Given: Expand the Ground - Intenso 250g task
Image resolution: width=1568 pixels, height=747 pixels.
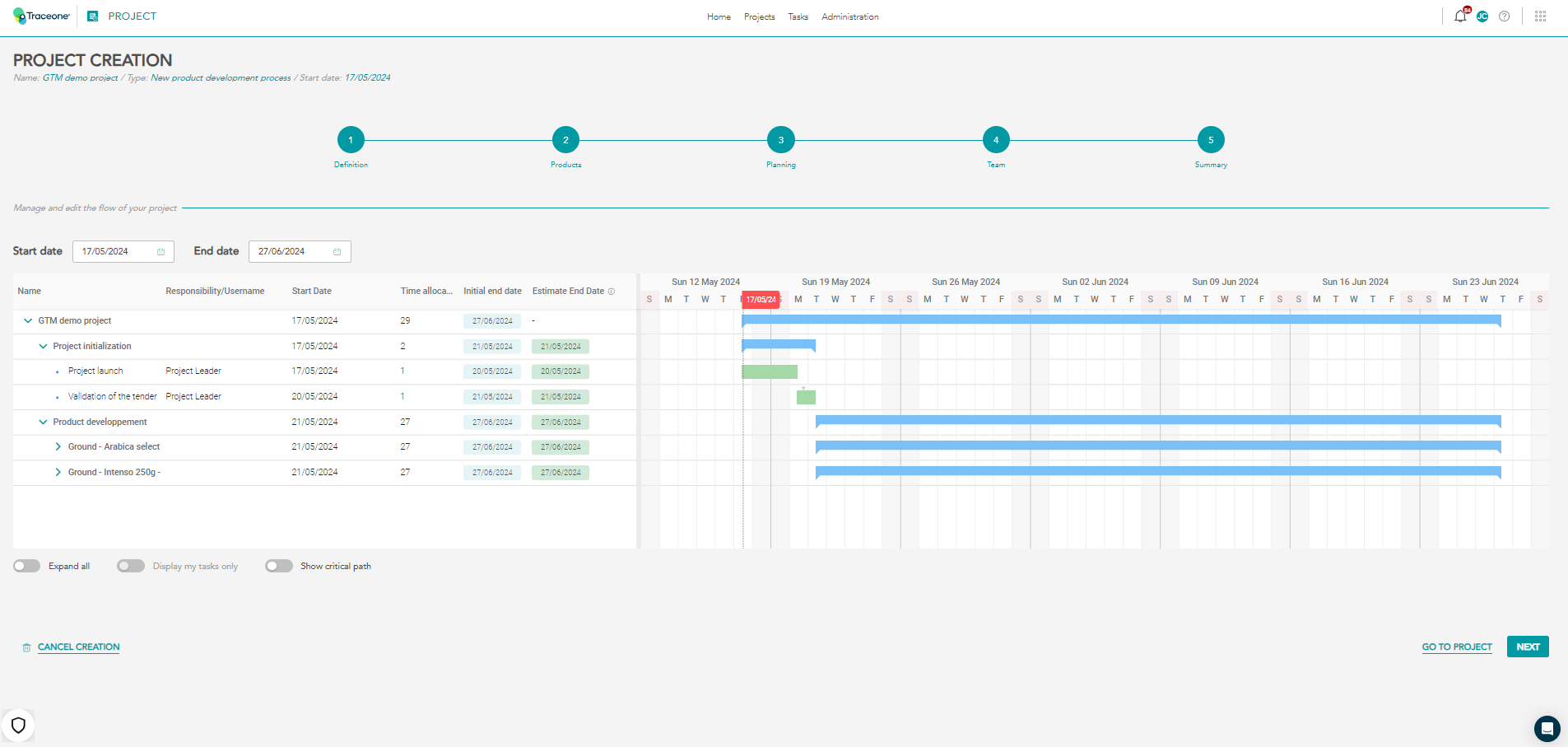Looking at the screenshot, I should 58,472.
